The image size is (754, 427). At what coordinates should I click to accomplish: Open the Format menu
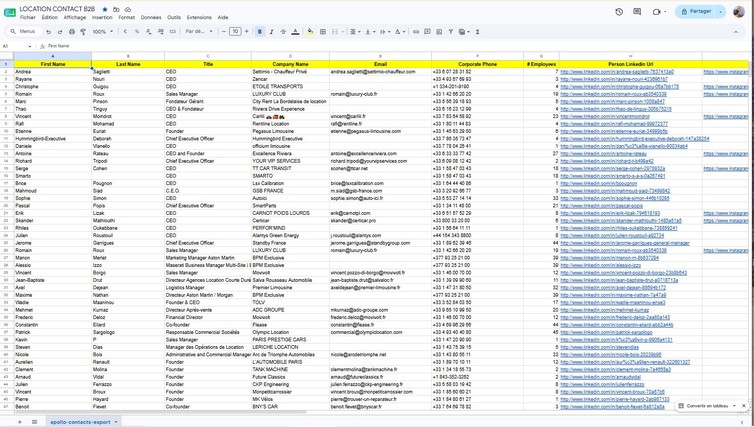[126, 17]
